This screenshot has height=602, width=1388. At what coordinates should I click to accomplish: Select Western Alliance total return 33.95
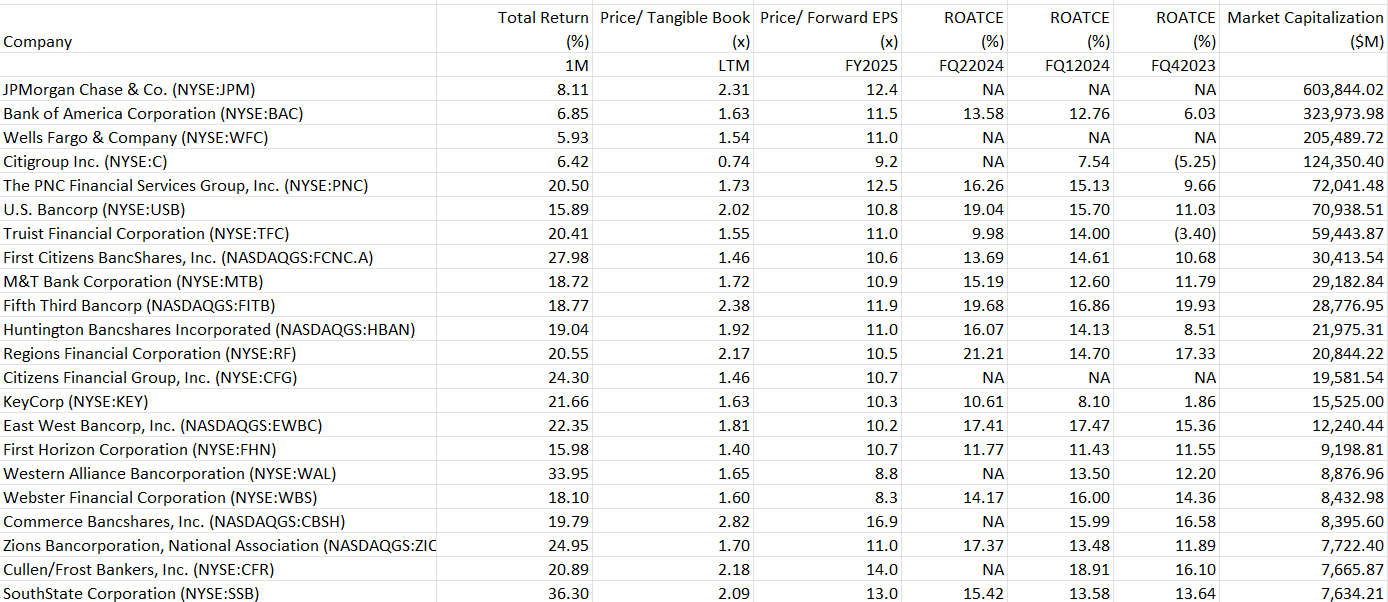coord(514,473)
